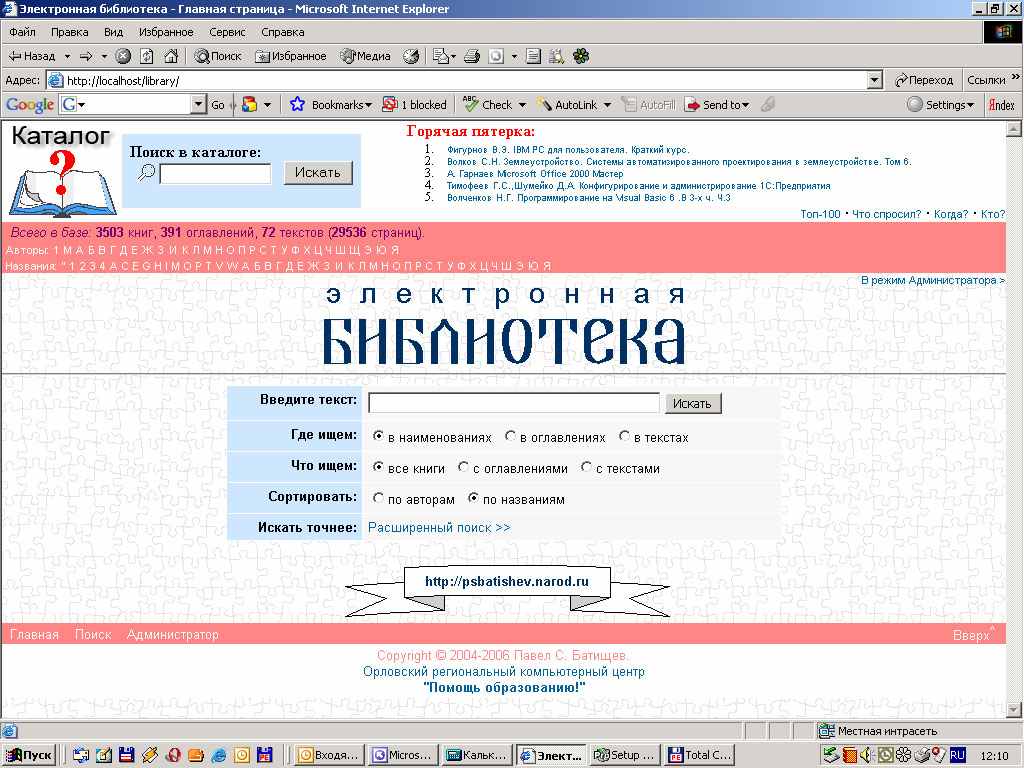This screenshot has height=768, width=1024.
Task: Select 'в текстах' radio button
Action: tap(624, 436)
